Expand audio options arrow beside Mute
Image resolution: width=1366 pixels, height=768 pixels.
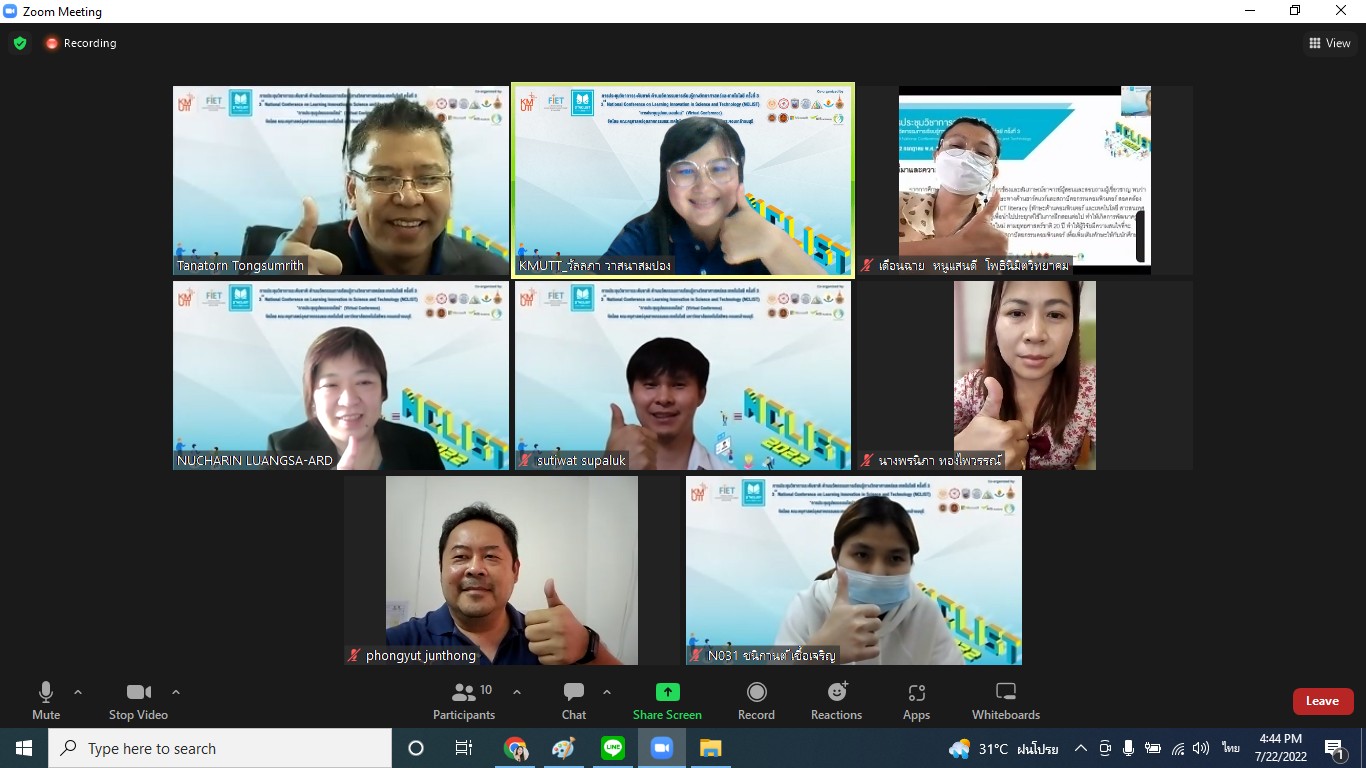78,692
